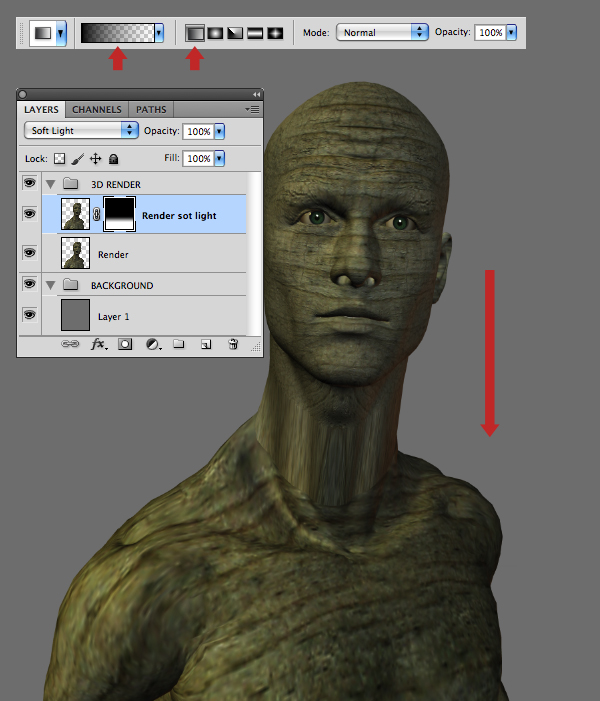The width and height of the screenshot is (600, 701).
Task: Open the layer Opacity slider arrow
Action: click(220, 131)
